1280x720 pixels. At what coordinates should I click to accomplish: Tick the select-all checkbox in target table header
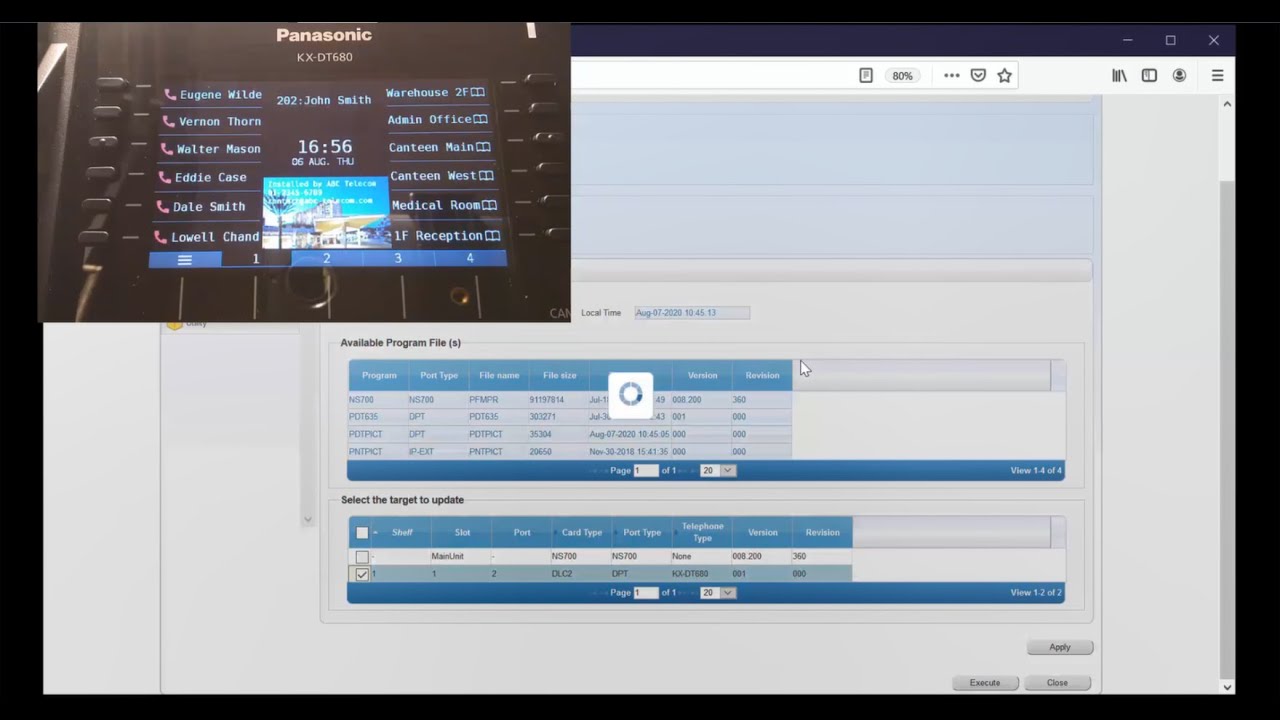coord(362,533)
